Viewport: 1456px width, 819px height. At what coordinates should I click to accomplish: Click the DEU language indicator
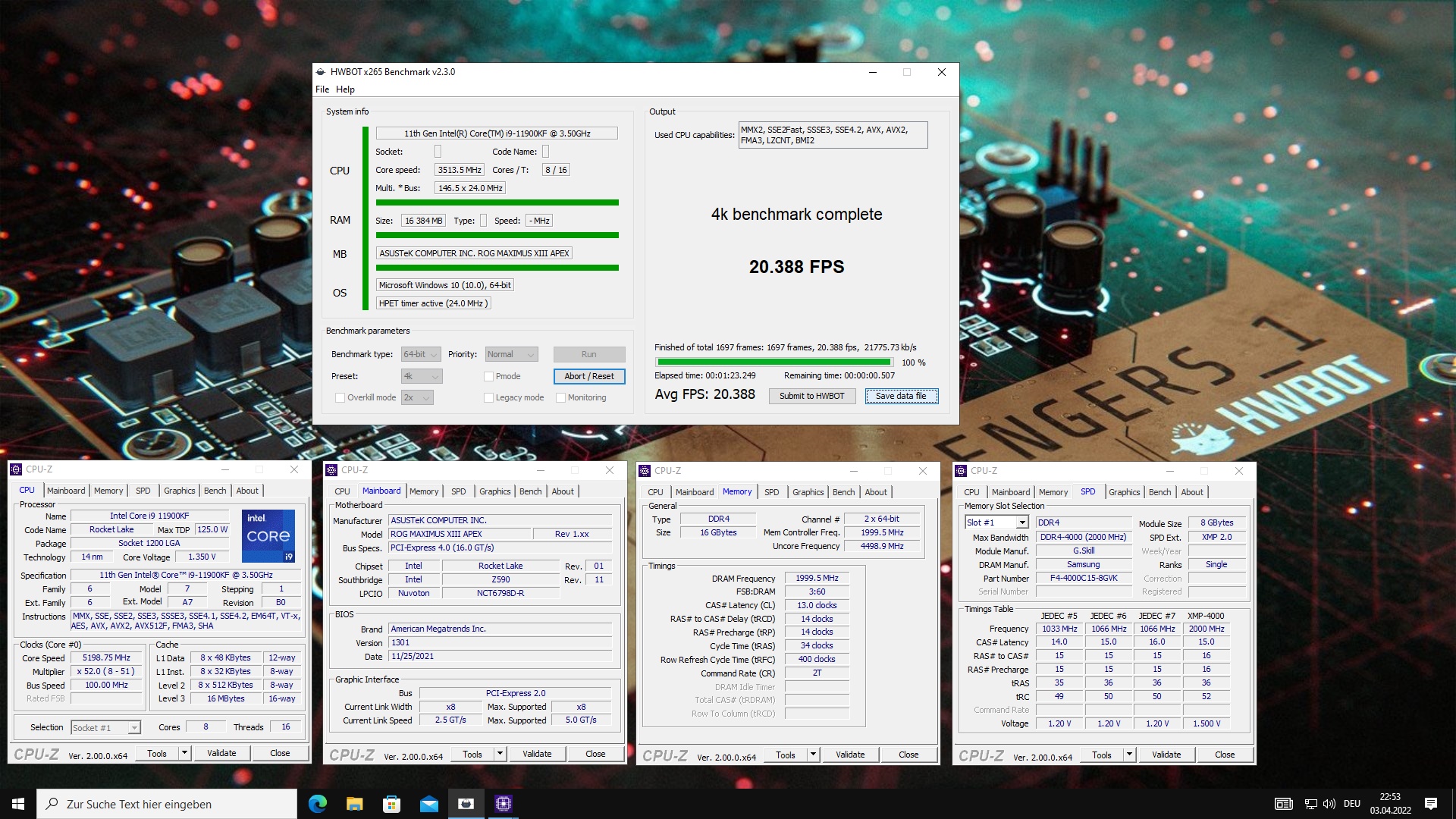(x=1352, y=804)
